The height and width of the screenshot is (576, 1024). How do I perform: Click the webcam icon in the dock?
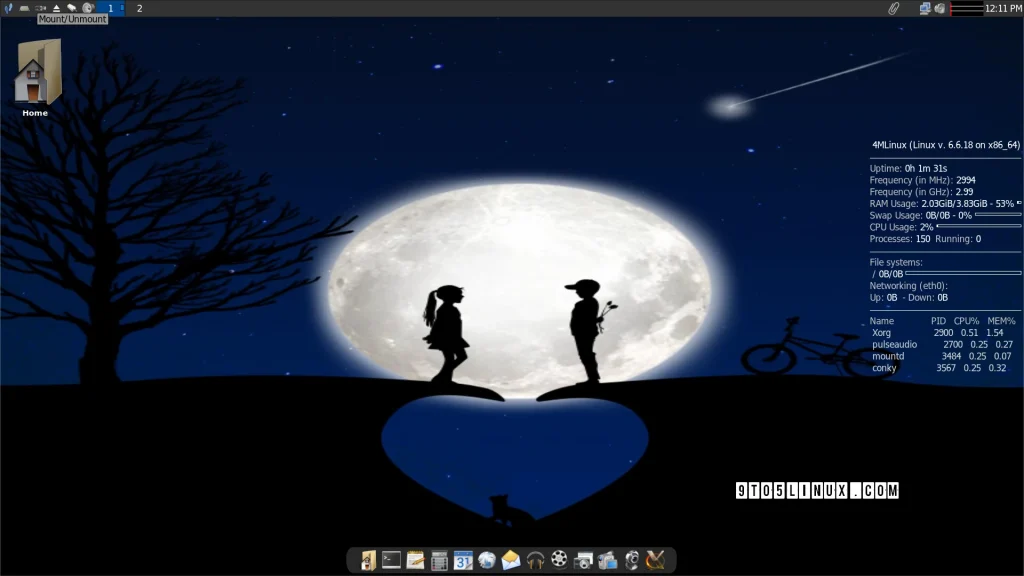(632, 560)
